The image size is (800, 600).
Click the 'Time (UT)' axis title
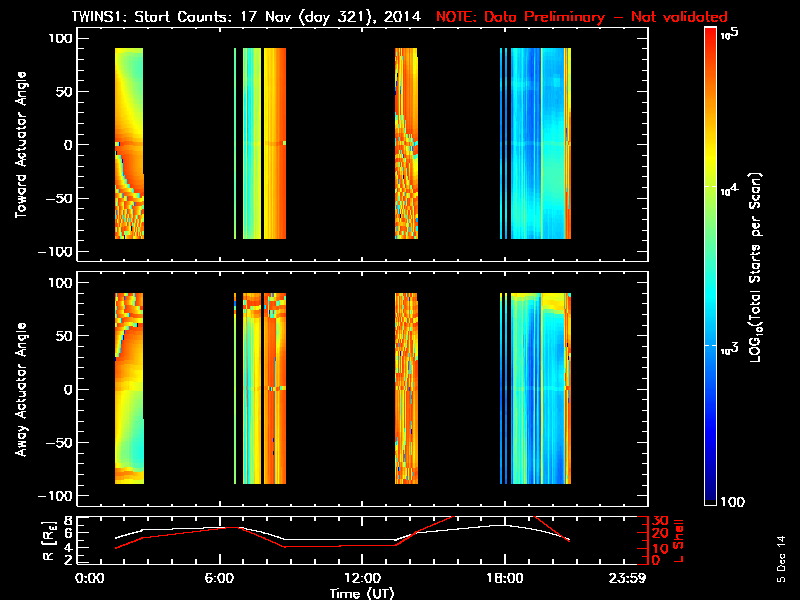click(362, 593)
